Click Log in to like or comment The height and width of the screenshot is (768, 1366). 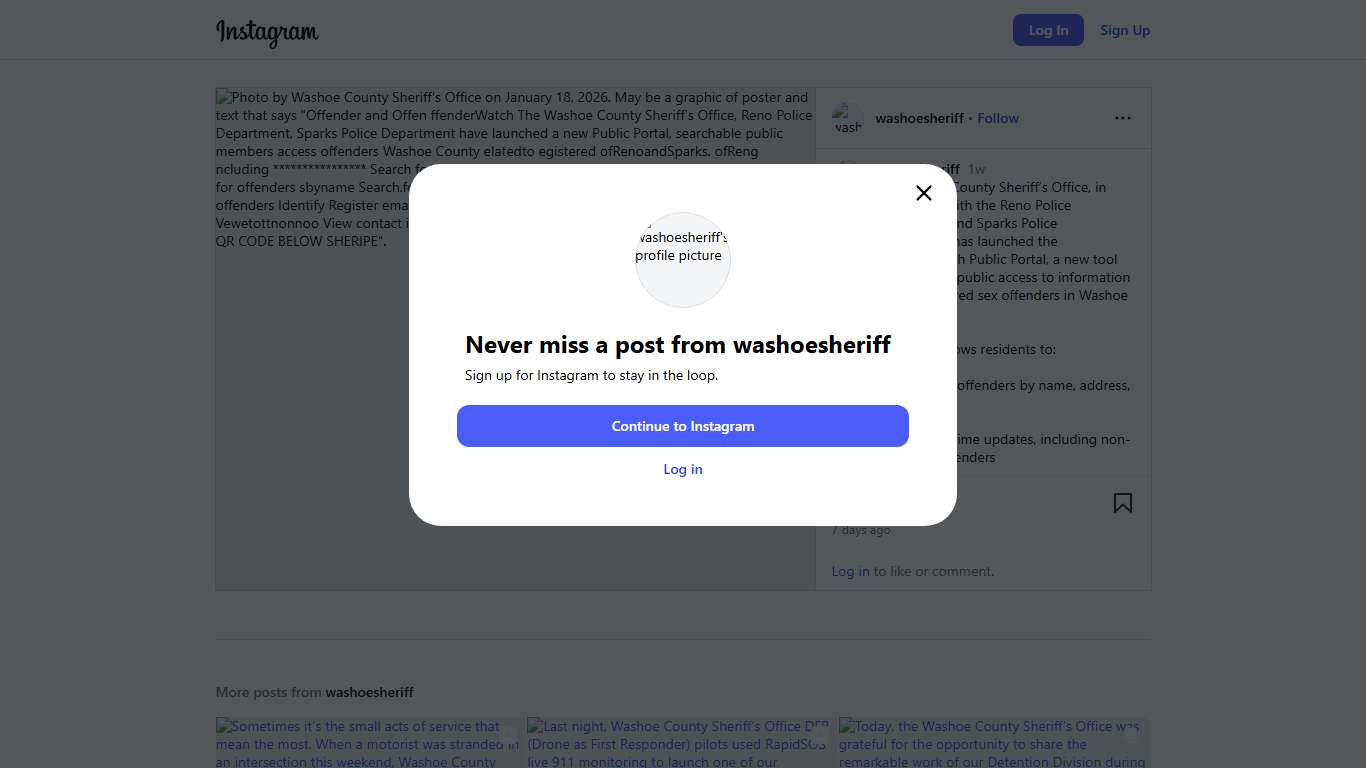(850, 571)
